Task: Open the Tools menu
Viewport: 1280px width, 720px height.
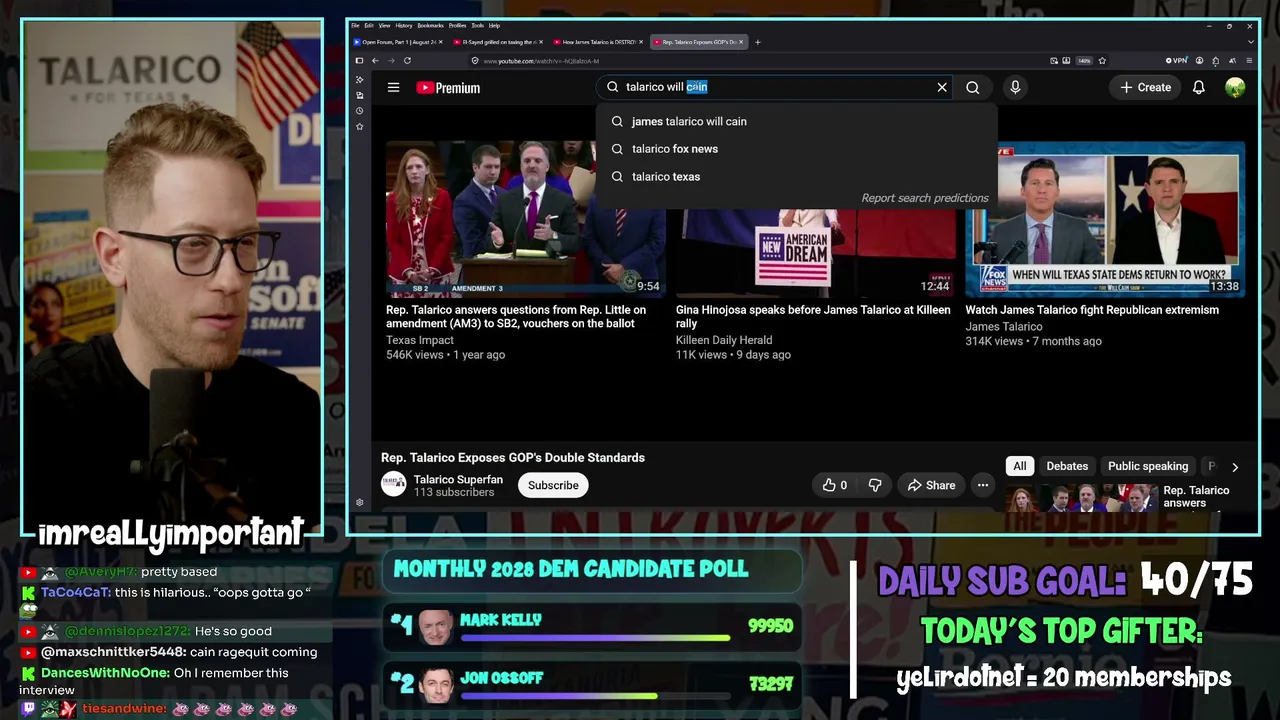Action: pos(478,25)
